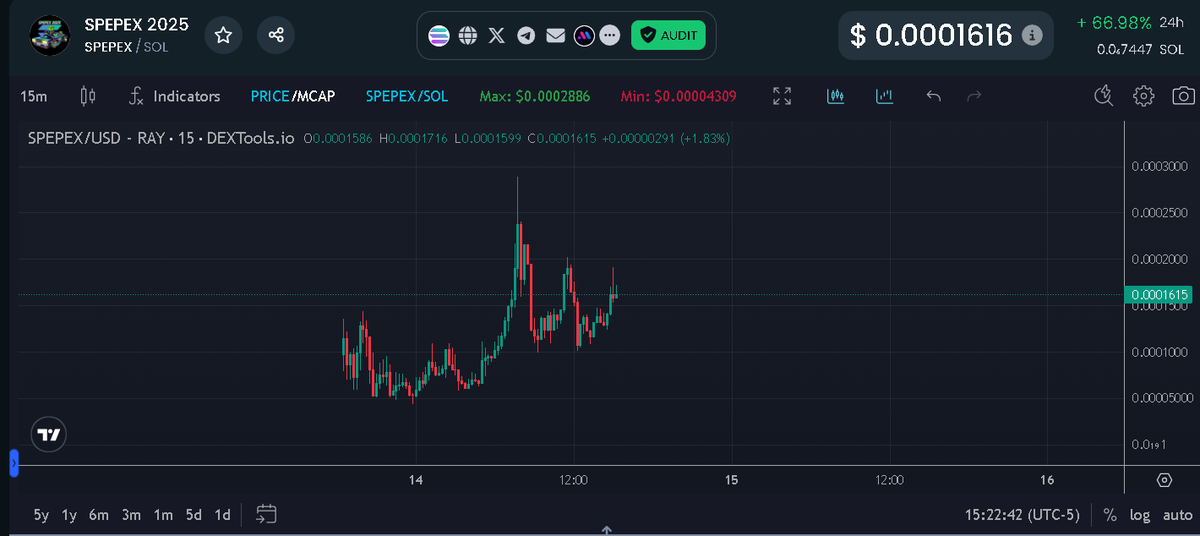Visit the token website globe icon
This screenshot has width=1200, height=536.
467,35
